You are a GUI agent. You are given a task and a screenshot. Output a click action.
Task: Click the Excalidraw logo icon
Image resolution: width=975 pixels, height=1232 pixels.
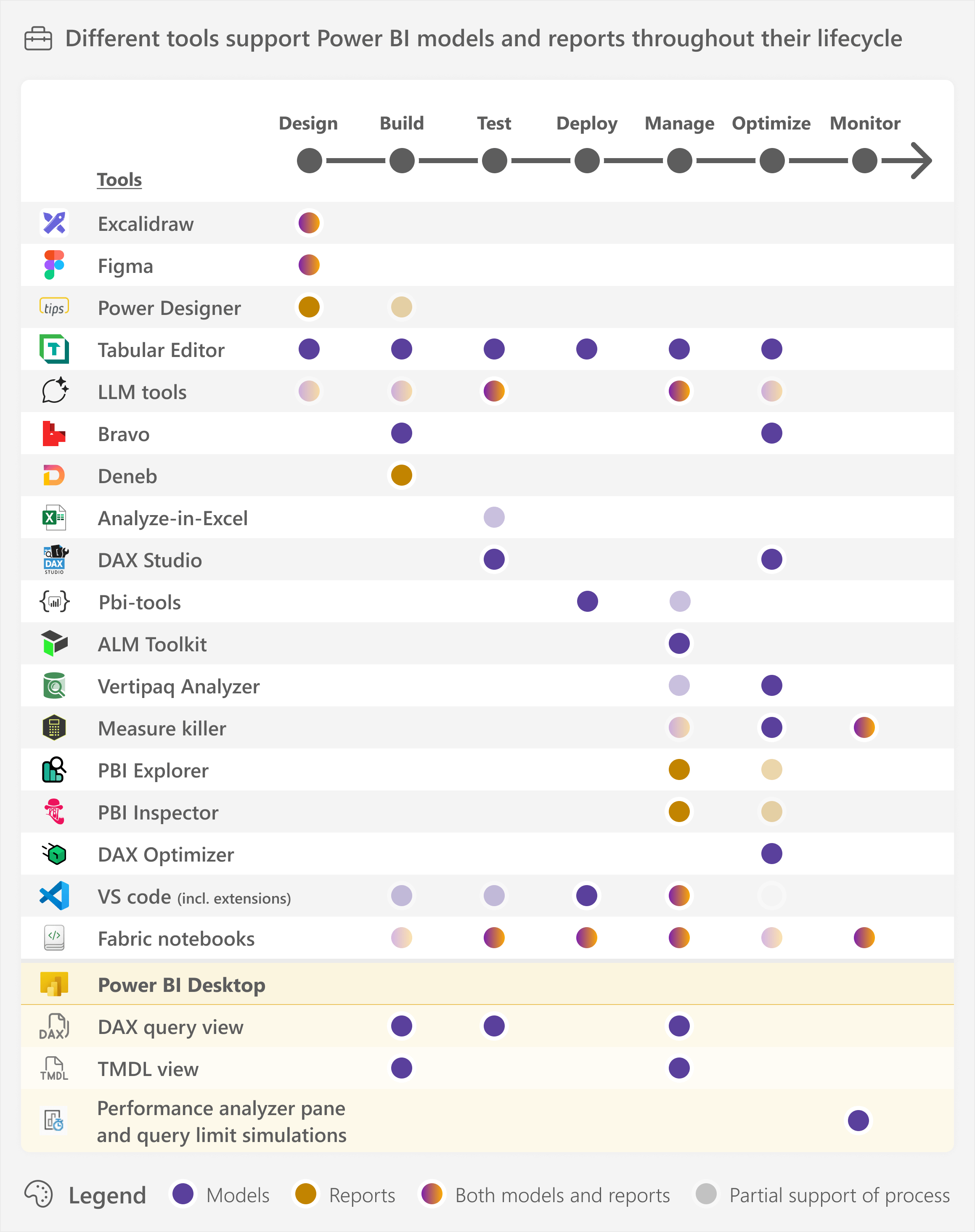(54, 222)
